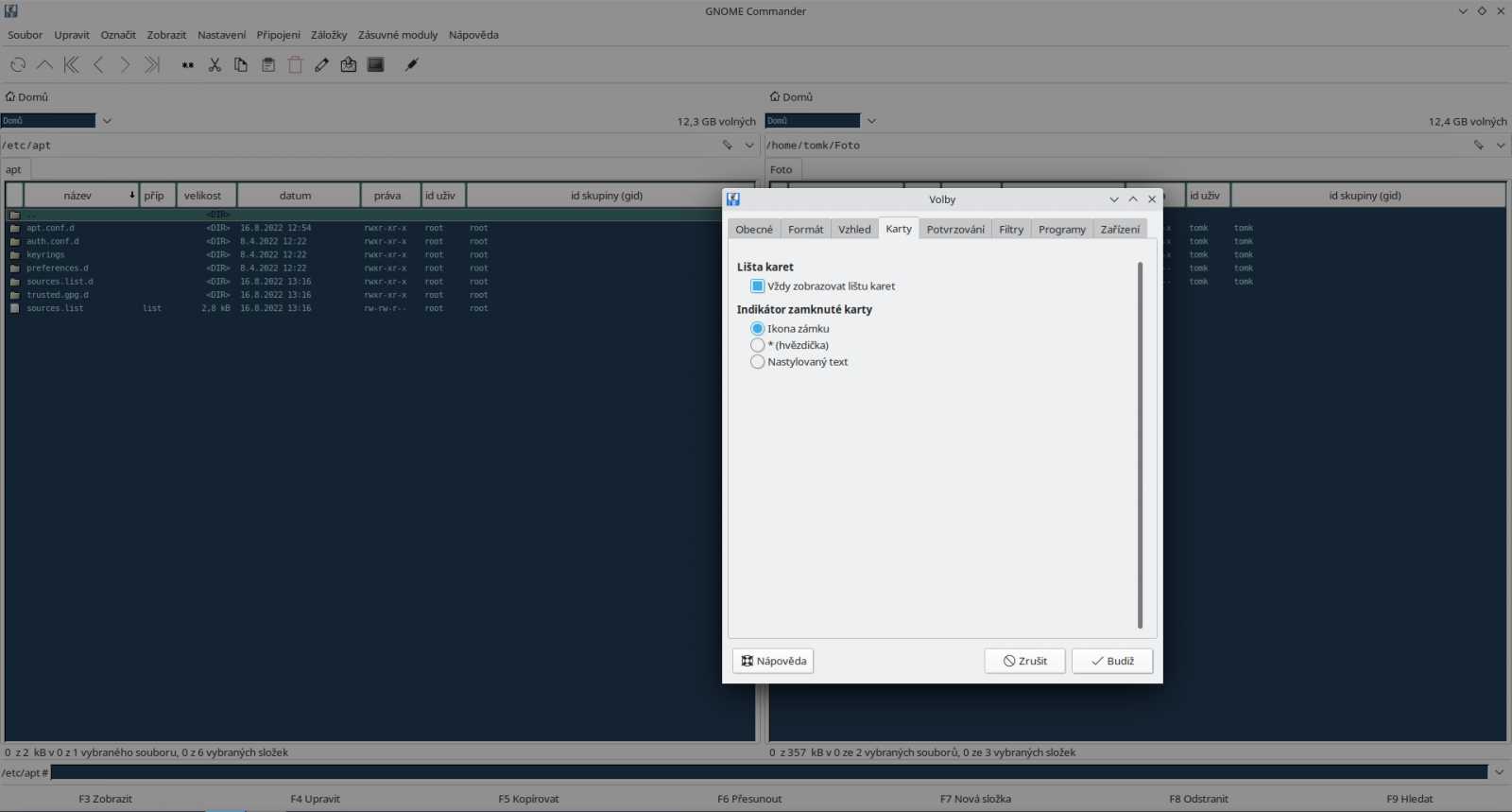The height and width of the screenshot is (812, 1512).
Task: Open terminal from the toolbar
Action: pos(375,65)
